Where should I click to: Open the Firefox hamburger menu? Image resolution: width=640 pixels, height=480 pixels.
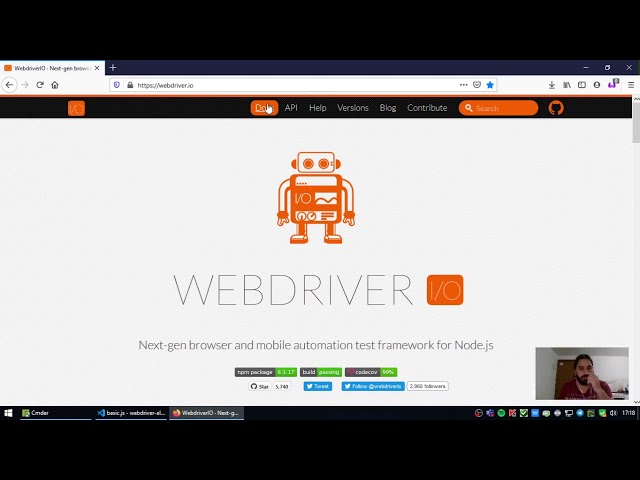tap(631, 85)
